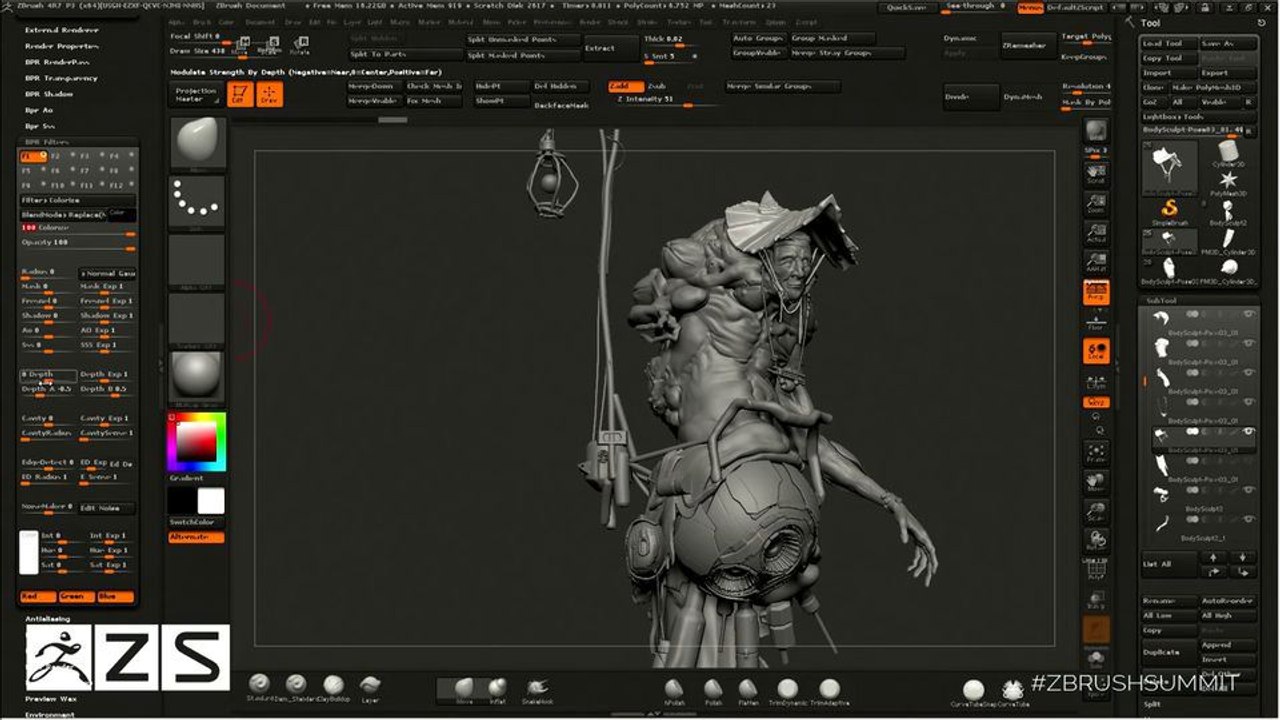Expand the SubTool palette header

click(1162, 300)
